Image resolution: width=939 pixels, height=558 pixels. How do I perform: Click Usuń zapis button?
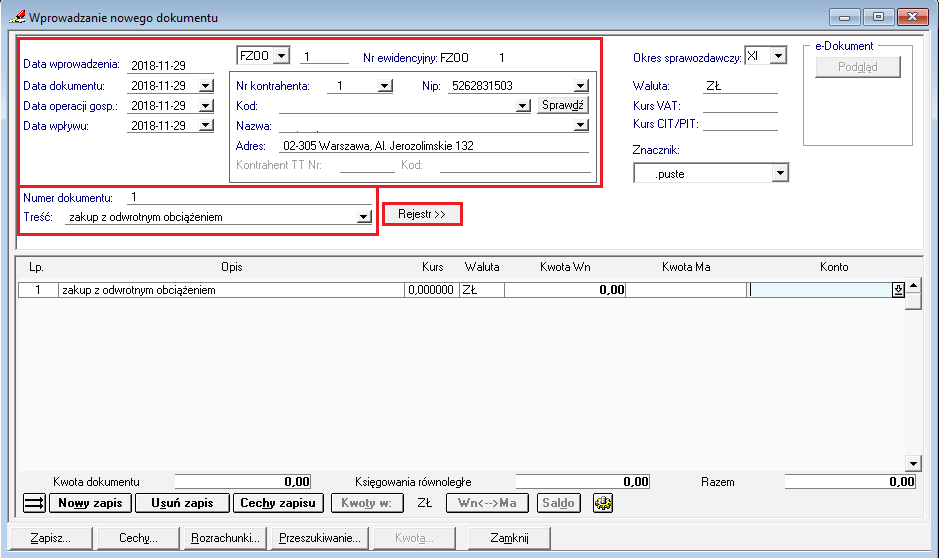(182, 503)
